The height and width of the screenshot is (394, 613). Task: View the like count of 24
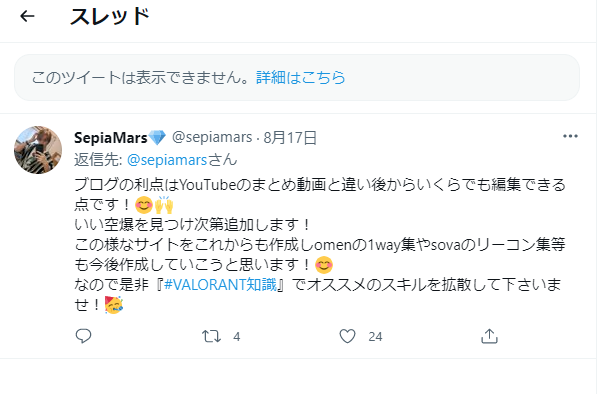pos(375,337)
